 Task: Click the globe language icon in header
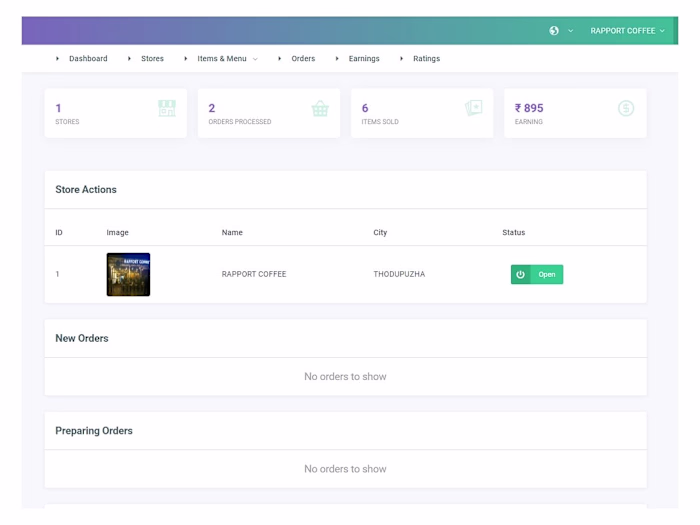(554, 31)
